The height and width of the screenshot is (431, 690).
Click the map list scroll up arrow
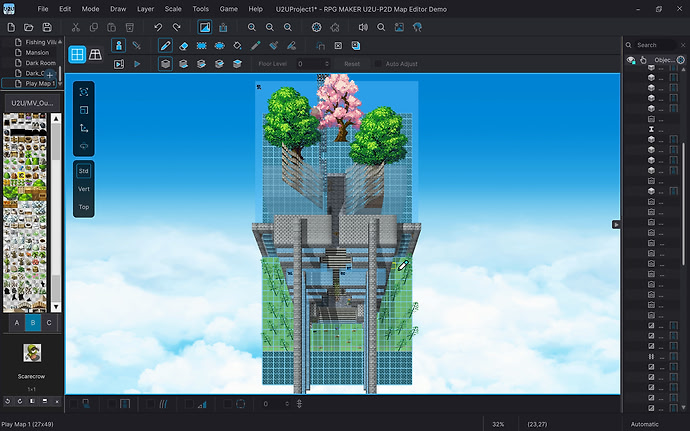point(60,42)
